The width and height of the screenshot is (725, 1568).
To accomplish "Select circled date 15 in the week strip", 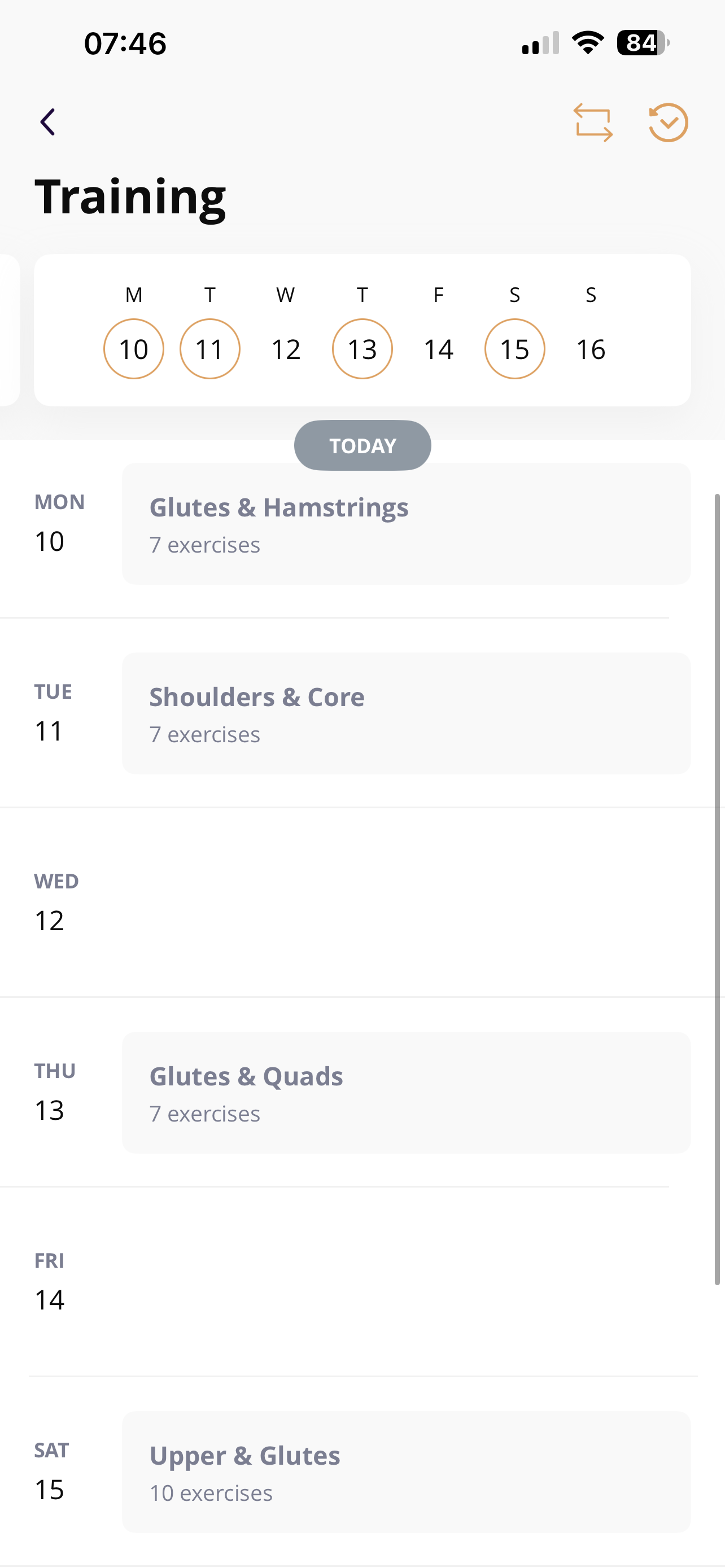I will pos(514,348).
